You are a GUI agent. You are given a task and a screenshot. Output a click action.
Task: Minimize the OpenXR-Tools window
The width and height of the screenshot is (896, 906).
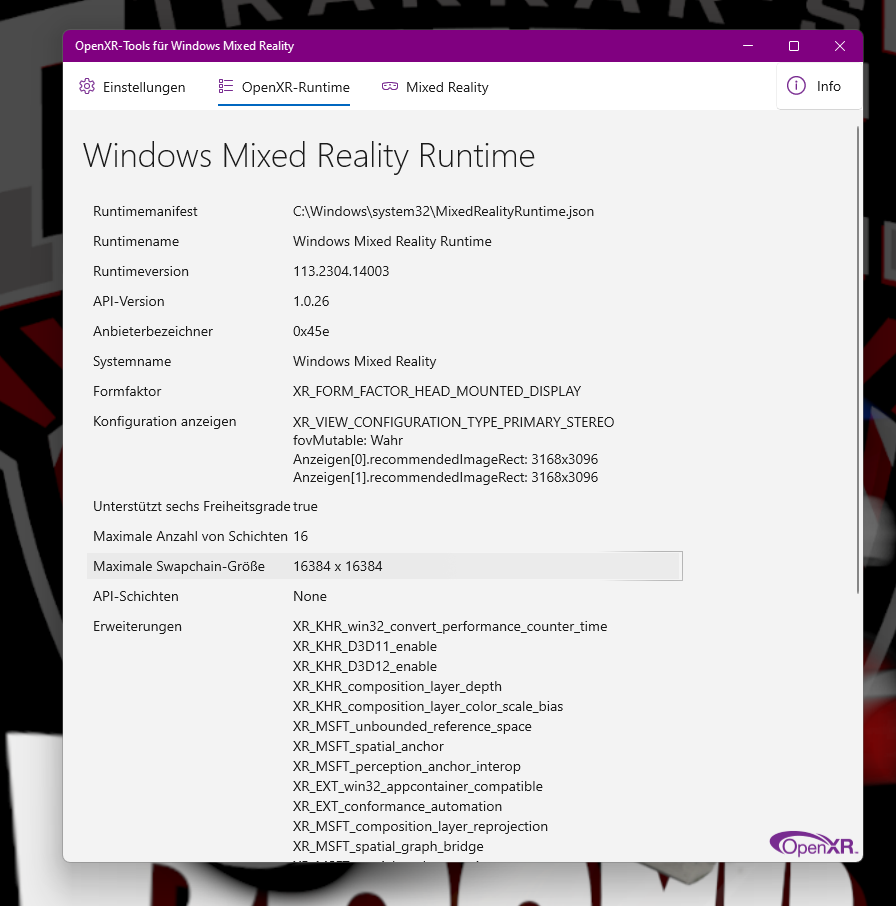point(748,46)
